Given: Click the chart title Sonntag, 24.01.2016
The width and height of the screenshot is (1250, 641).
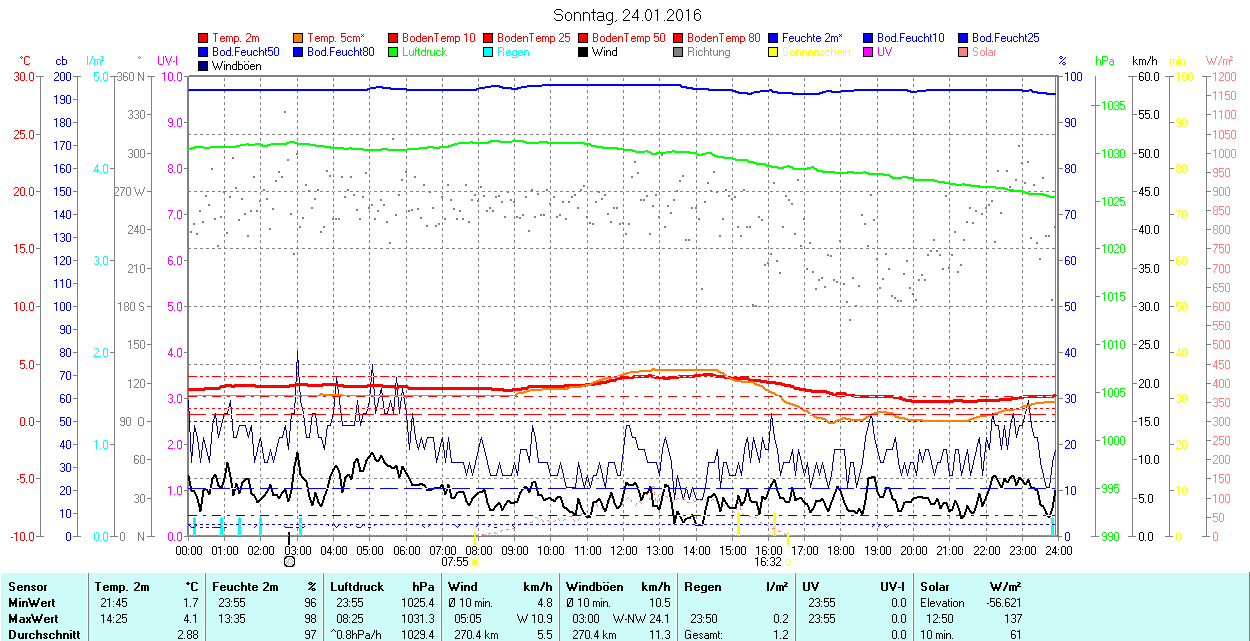Looking at the screenshot, I should coord(627,15).
